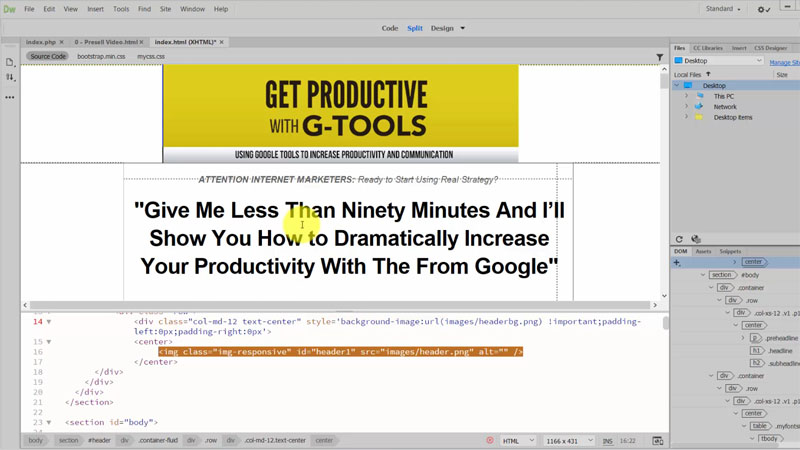The height and width of the screenshot is (450, 800).
Task: Click the Manage Sites link
Action: [784, 62]
